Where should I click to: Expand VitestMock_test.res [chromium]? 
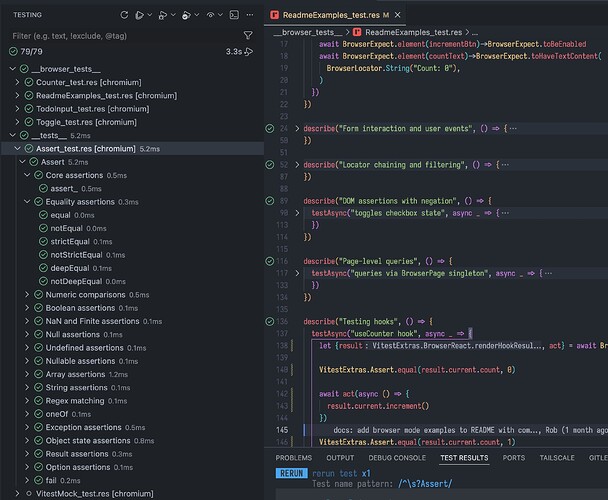(x=17, y=494)
